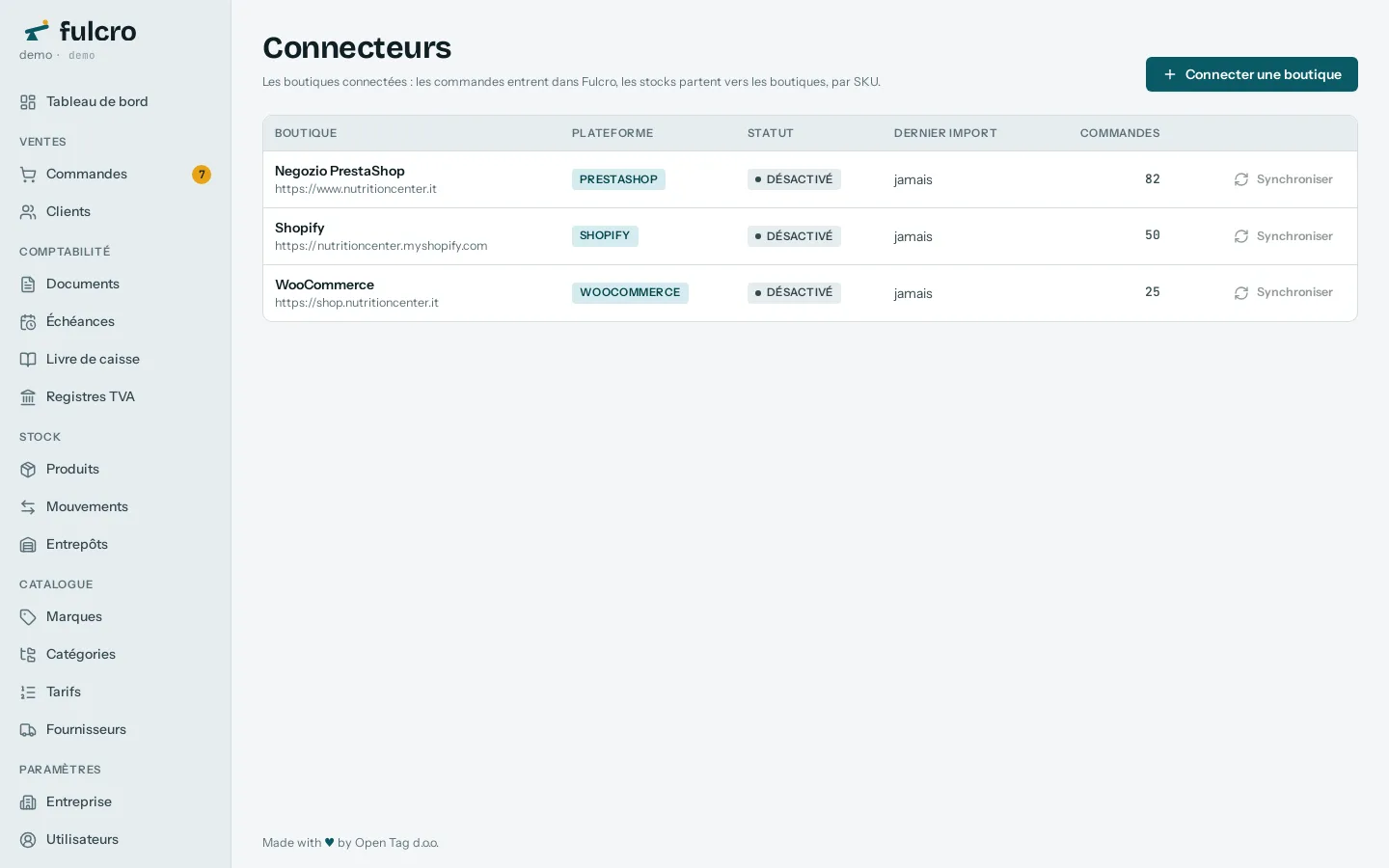Click the Clients people icon
The width and height of the screenshot is (1389, 868).
click(x=28, y=212)
